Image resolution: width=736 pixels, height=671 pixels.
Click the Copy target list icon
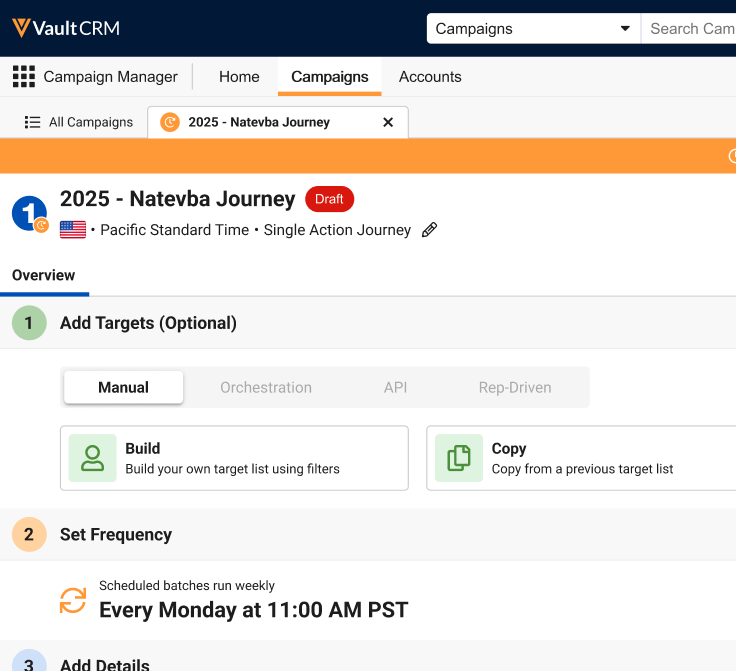[x=459, y=458]
